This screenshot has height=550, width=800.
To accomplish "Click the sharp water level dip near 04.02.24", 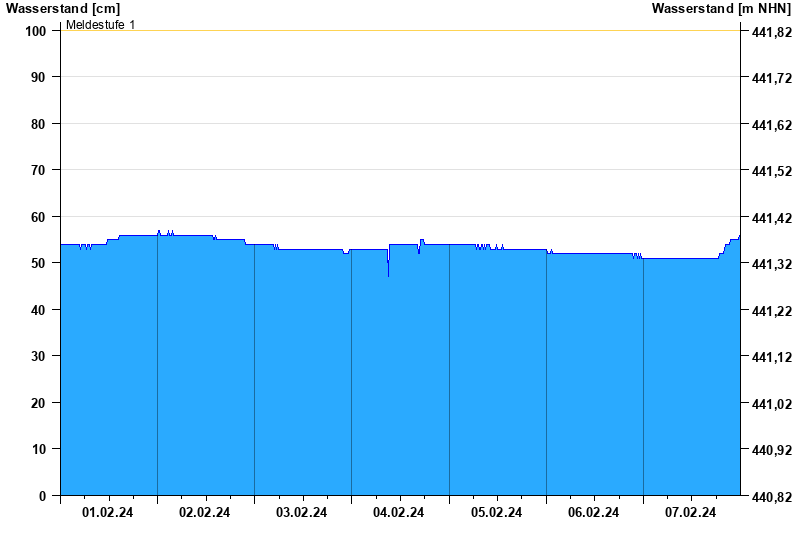I will [x=388, y=270].
